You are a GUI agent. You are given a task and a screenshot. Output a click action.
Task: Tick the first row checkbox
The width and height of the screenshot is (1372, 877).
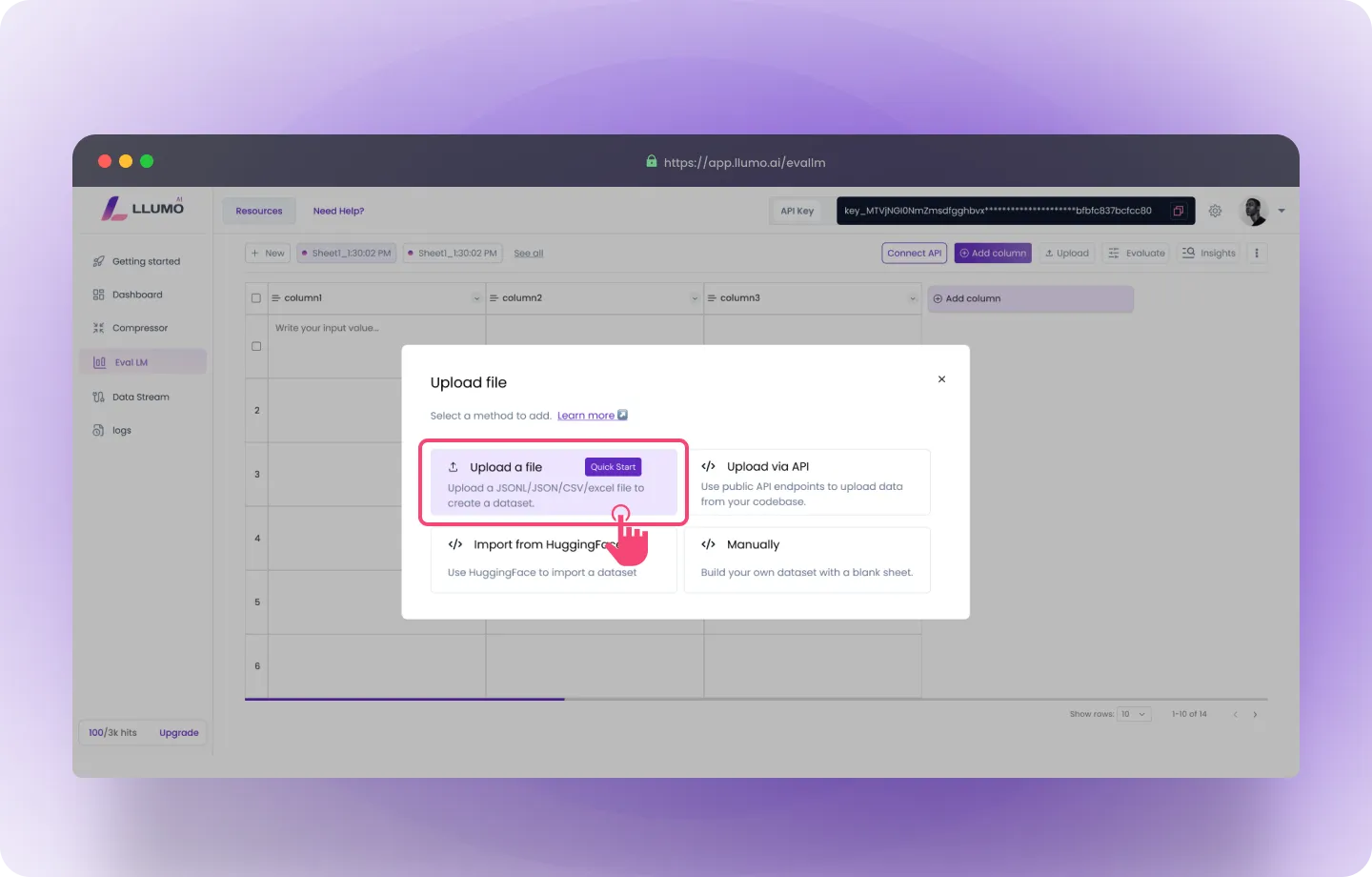pos(256,346)
